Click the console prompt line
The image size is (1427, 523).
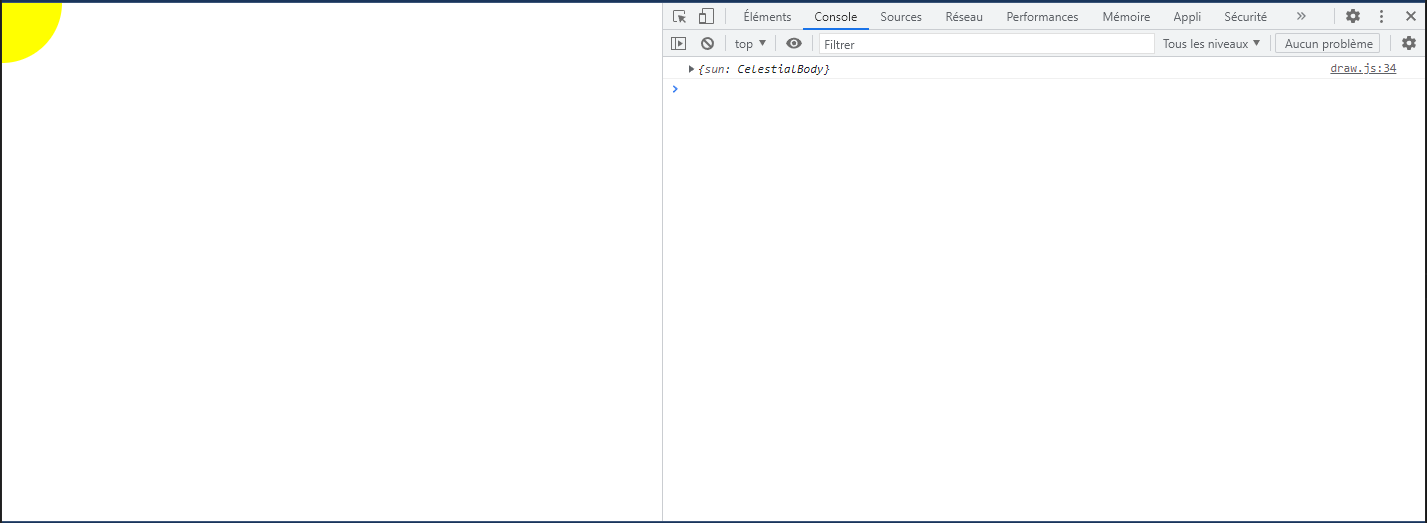[1045, 89]
